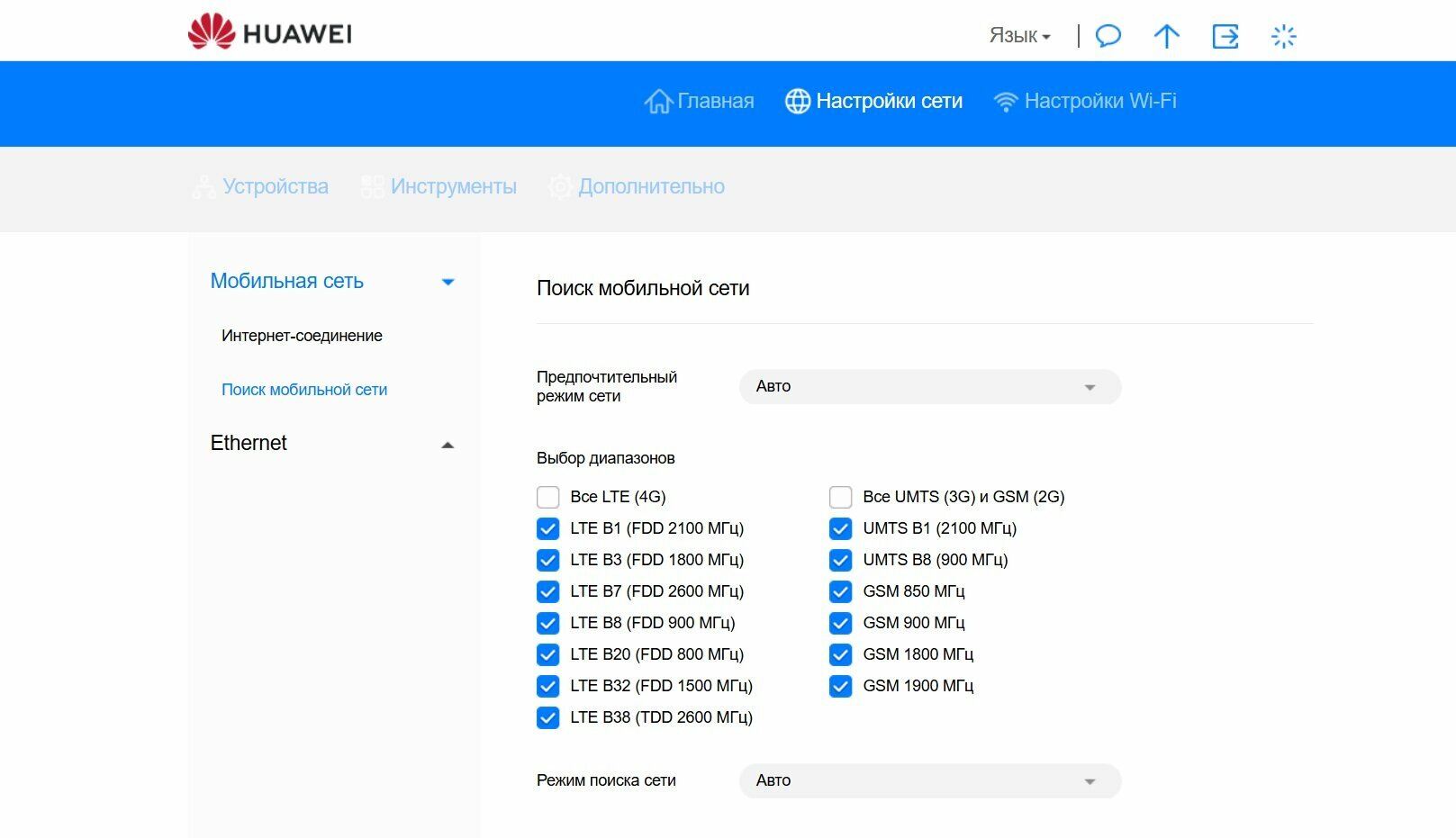Uncheck LTE B20 (FDD 800 МГц)
The width and height of the screenshot is (1456, 838).
pyautogui.click(x=548, y=654)
